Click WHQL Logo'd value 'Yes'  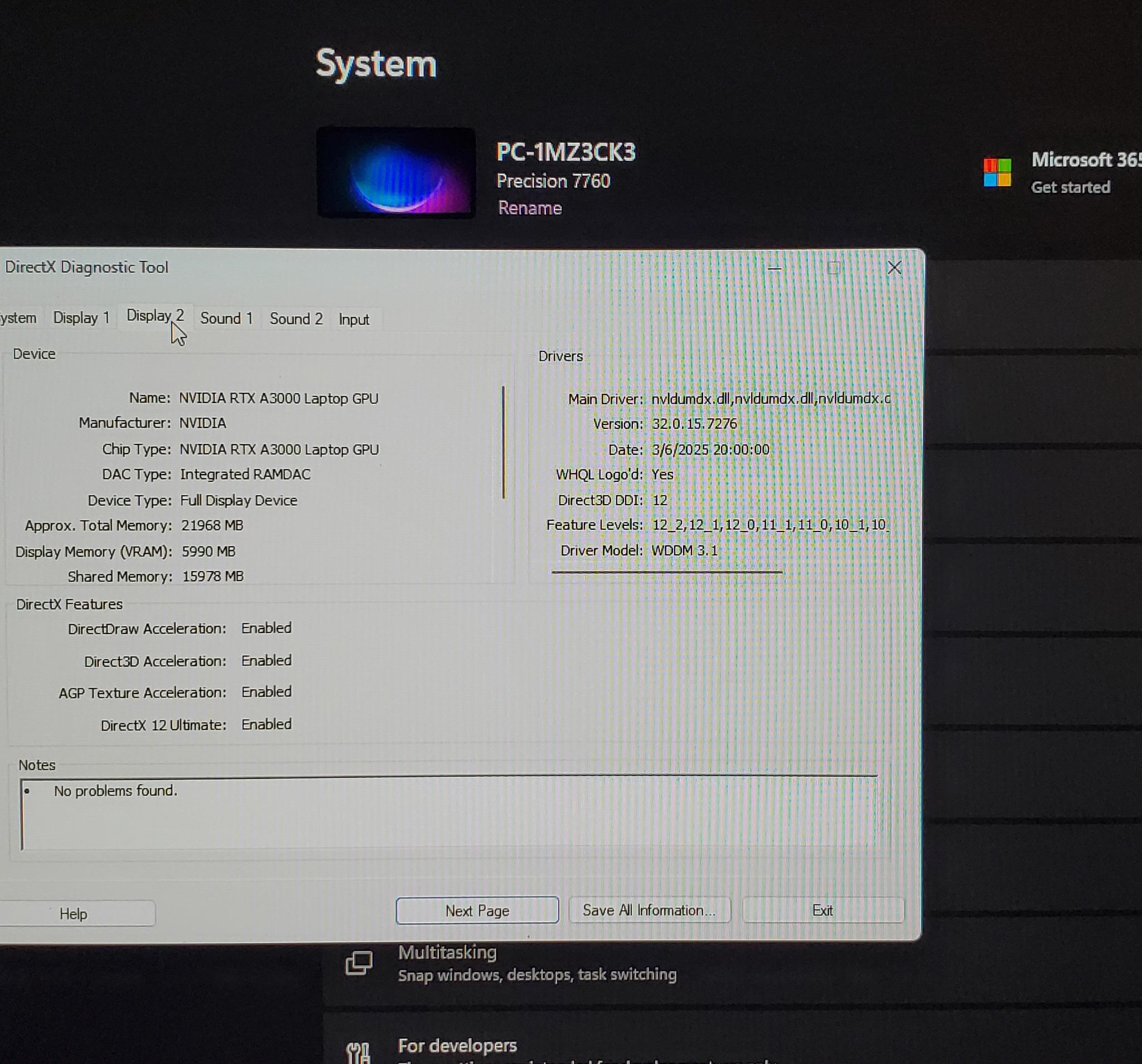662,475
